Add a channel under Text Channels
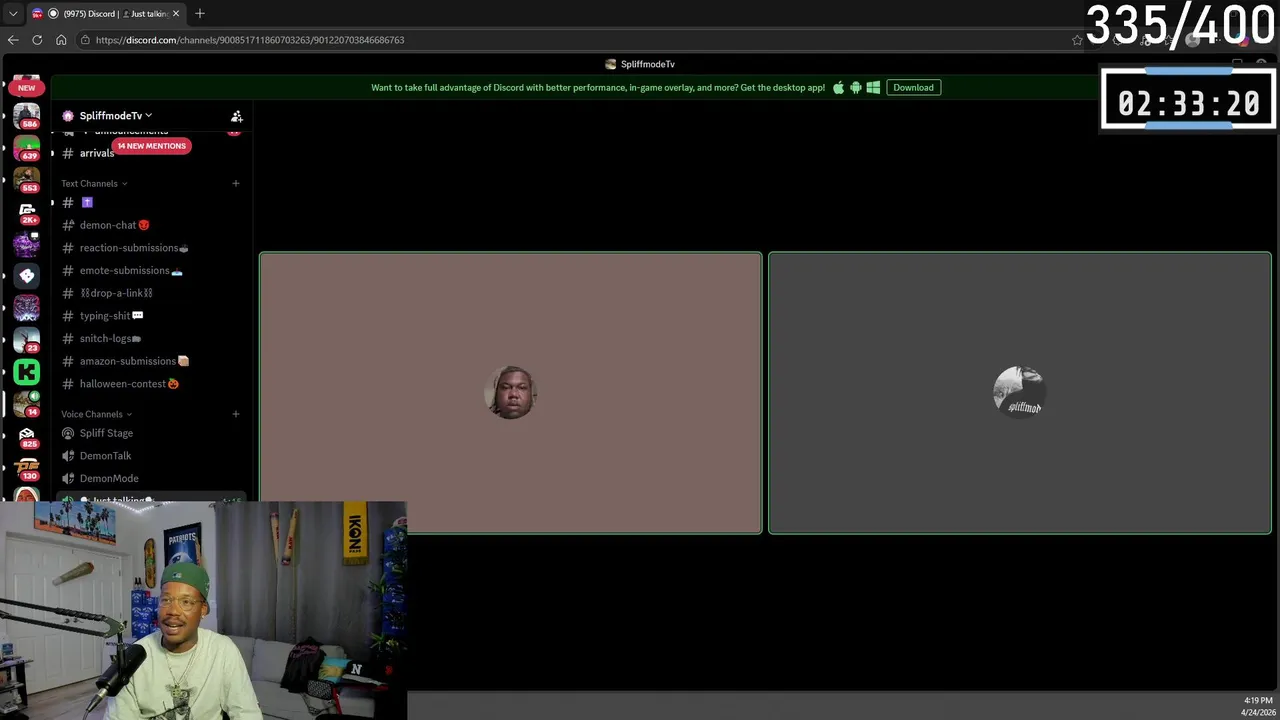The width and height of the screenshot is (1280, 720). pos(236,183)
